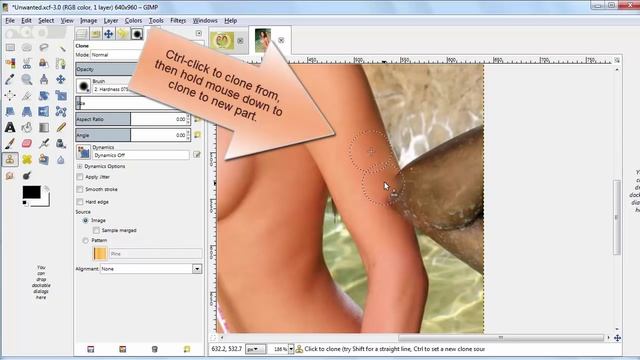
Task: Select the Bucket Fill tool
Action: 27,127
